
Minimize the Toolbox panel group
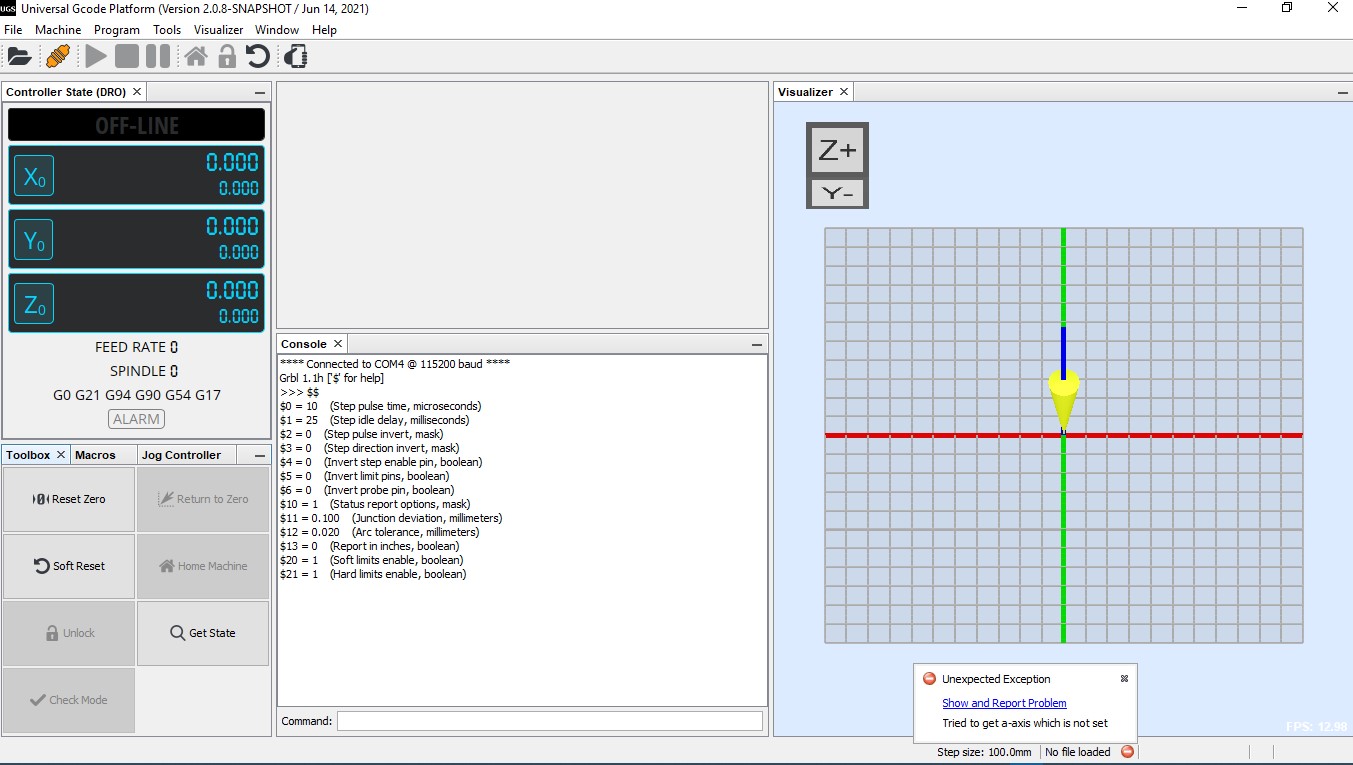[260, 455]
